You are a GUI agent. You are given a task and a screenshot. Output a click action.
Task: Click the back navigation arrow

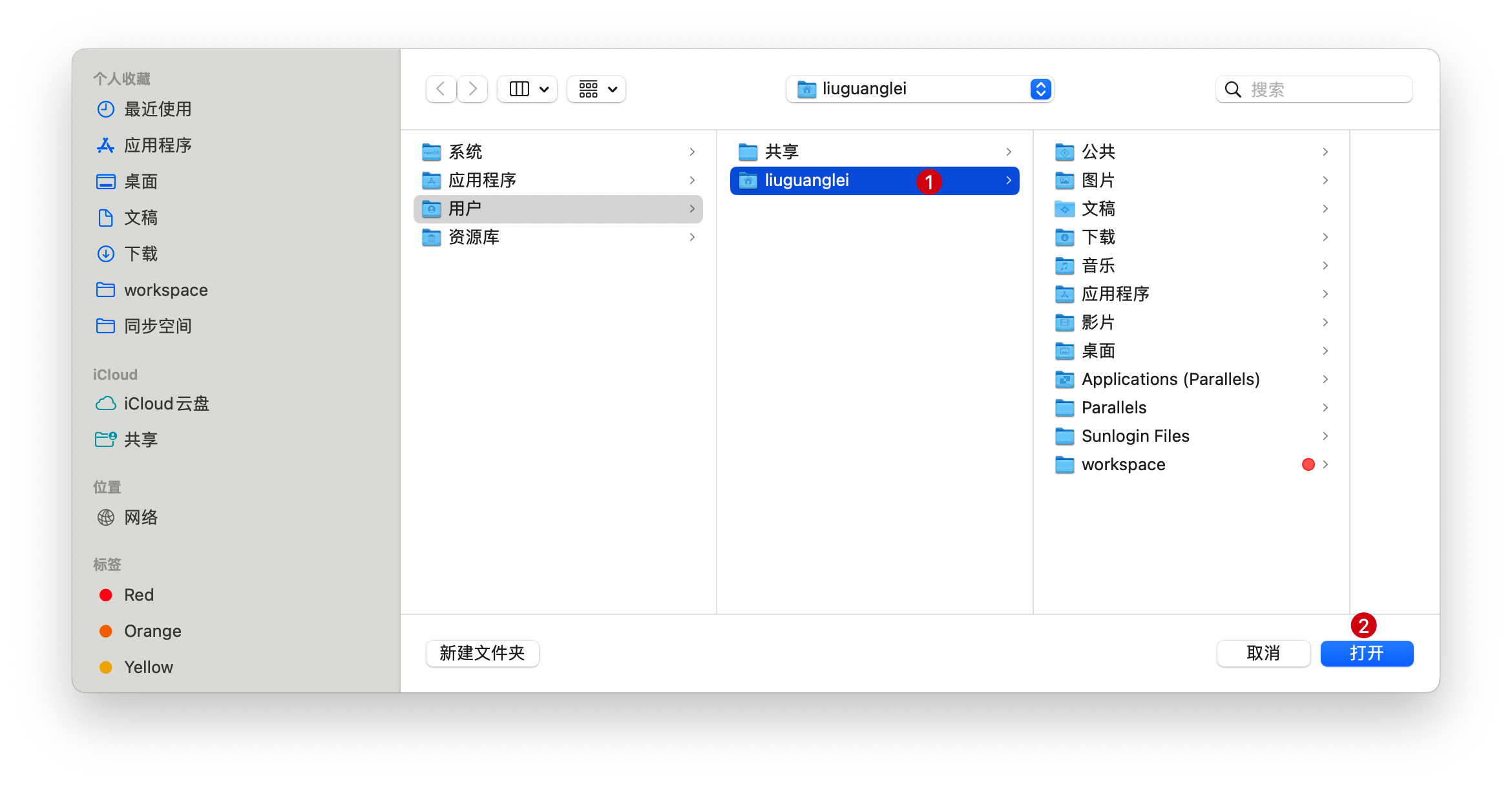coord(441,88)
